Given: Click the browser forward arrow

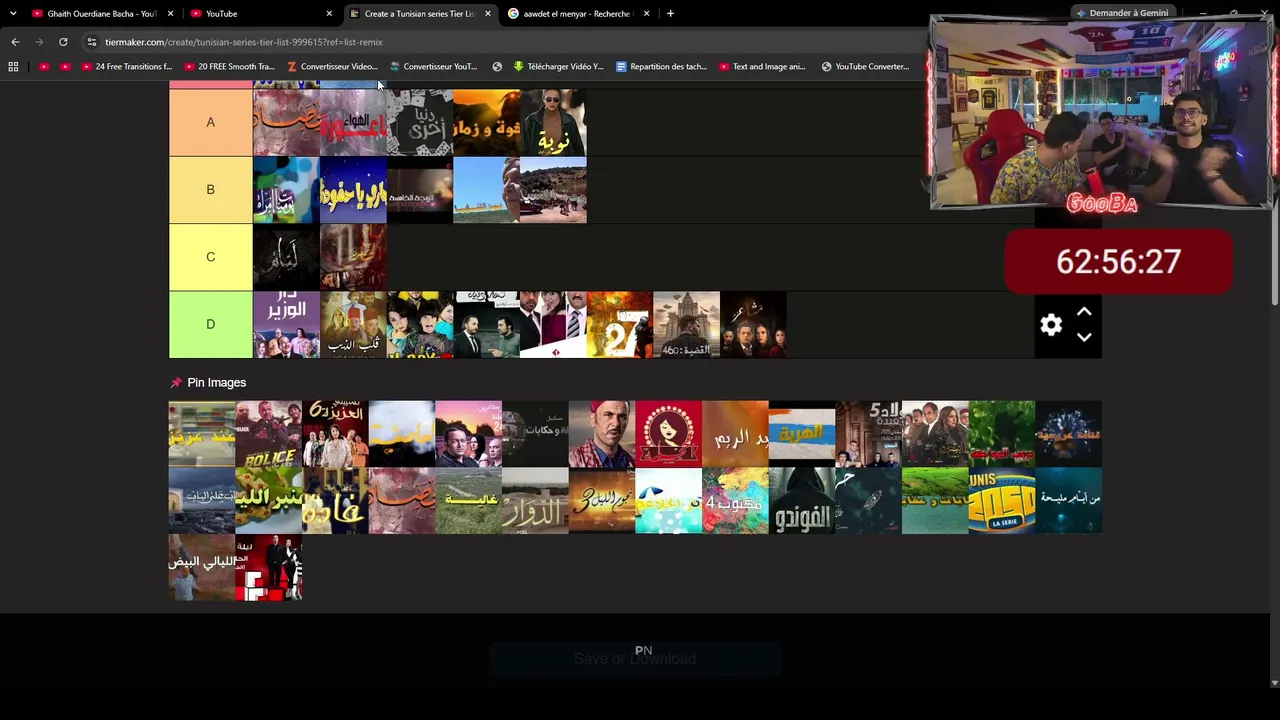Looking at the screenshot, I should [39, 42].
